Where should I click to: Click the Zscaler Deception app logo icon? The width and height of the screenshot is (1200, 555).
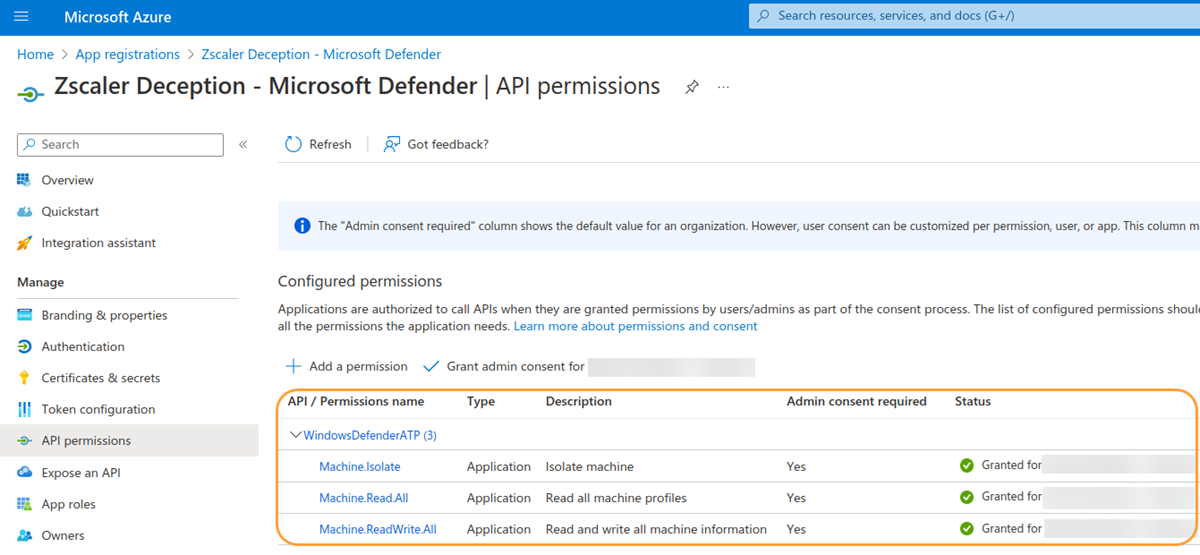point(31,93)
